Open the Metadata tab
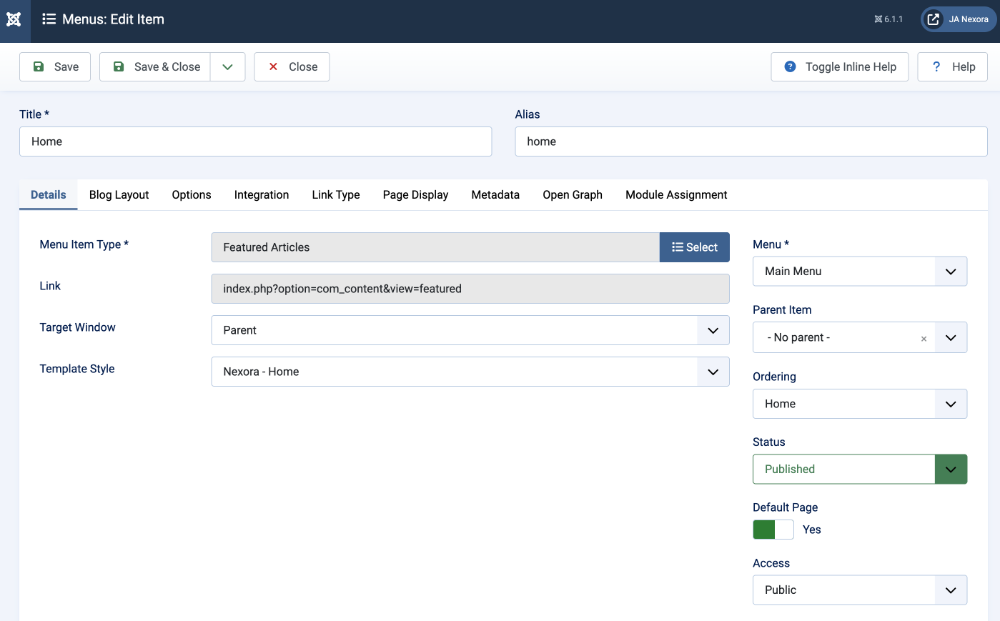 point(496,194)
